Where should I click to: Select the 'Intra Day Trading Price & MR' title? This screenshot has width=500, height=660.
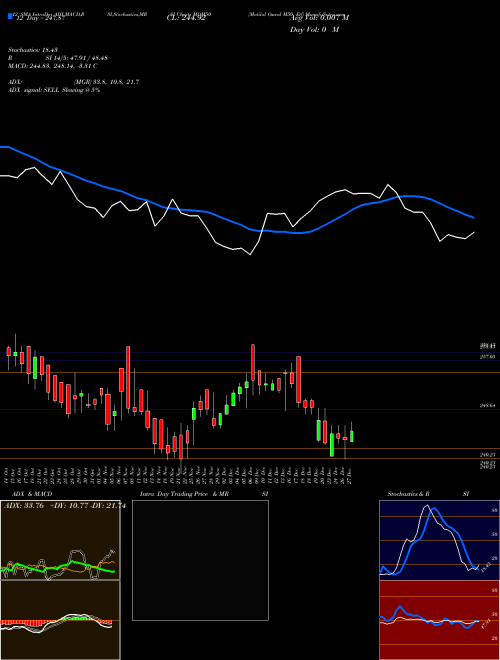pos(184,494)
